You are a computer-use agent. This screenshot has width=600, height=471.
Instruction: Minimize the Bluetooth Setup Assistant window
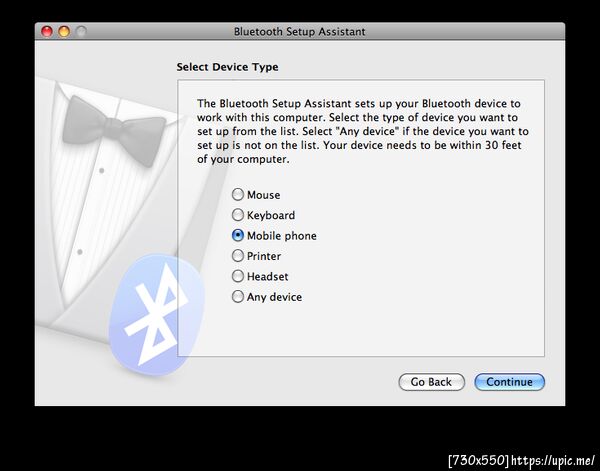(64, 31)
